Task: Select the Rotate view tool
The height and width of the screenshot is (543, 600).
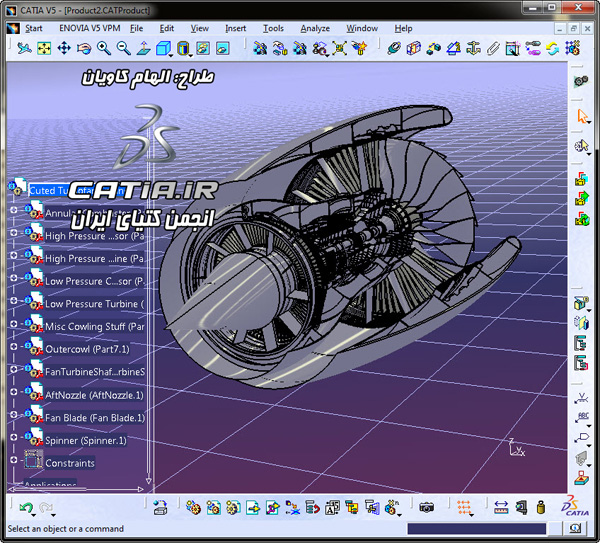Action: [x=84, y=49]
